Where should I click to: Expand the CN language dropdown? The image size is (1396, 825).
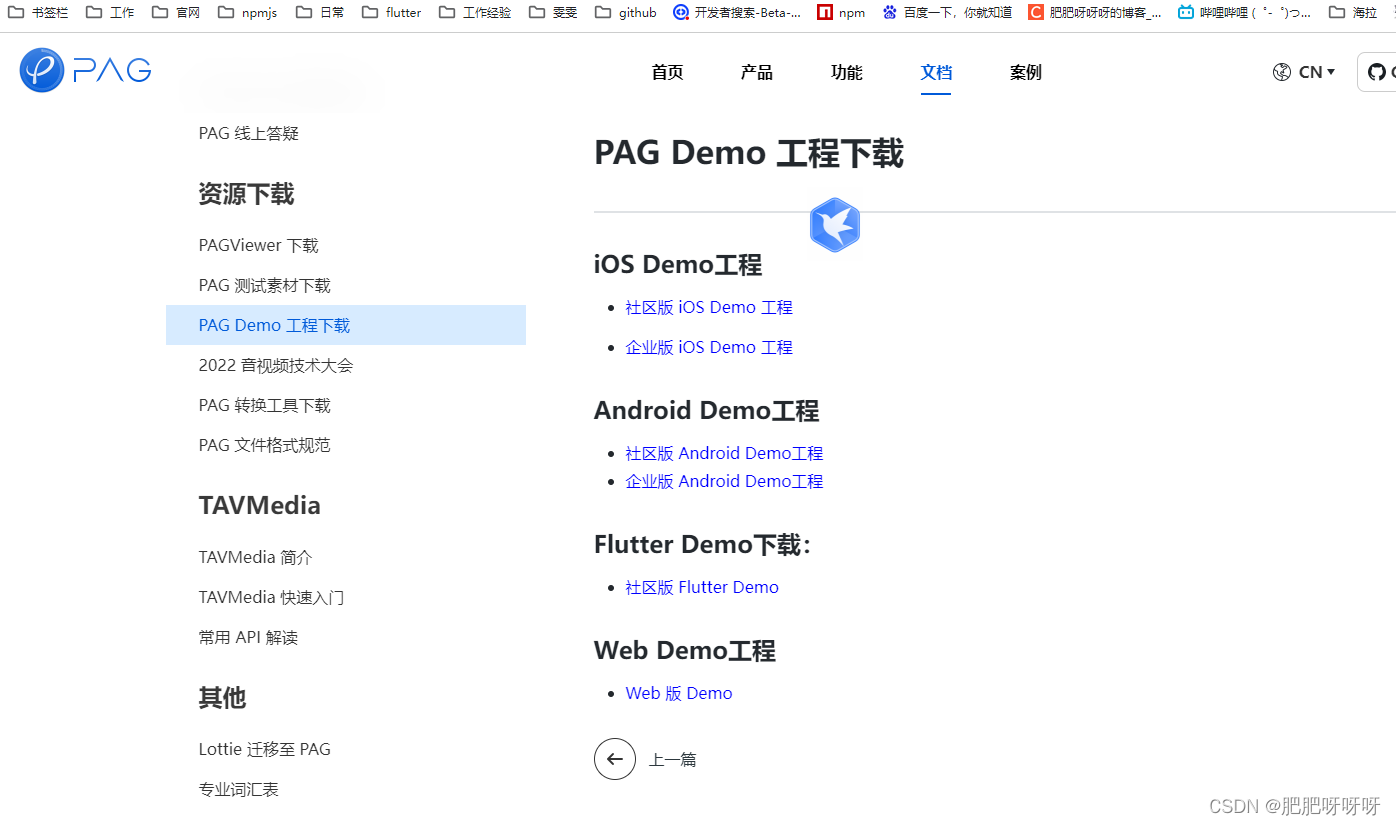coord(1316,72)
